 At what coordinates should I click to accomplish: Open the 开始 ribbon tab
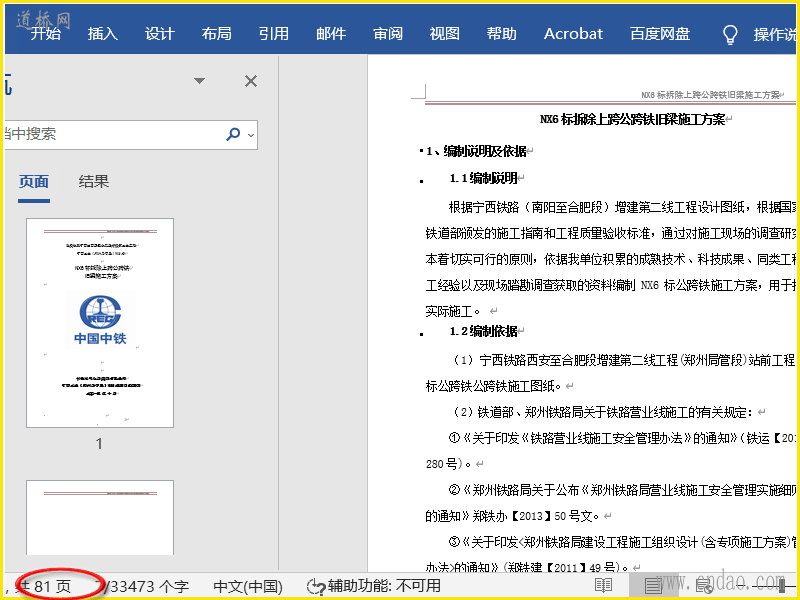pos(45,34)
